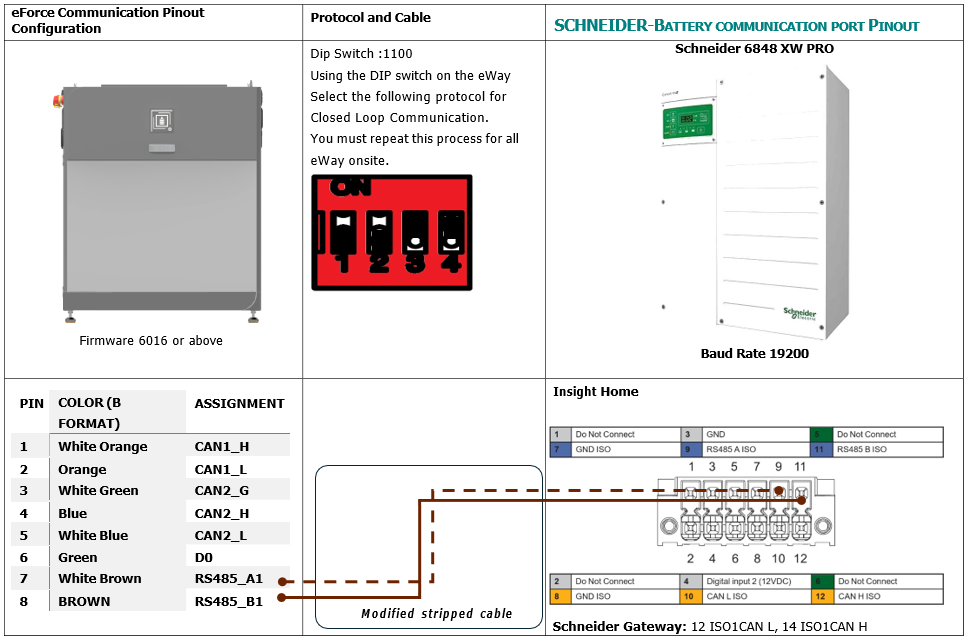The width and height of the screenshot is (965, 639).
Task: Click the blue pin 9 number cell
Action: (690, 449)
